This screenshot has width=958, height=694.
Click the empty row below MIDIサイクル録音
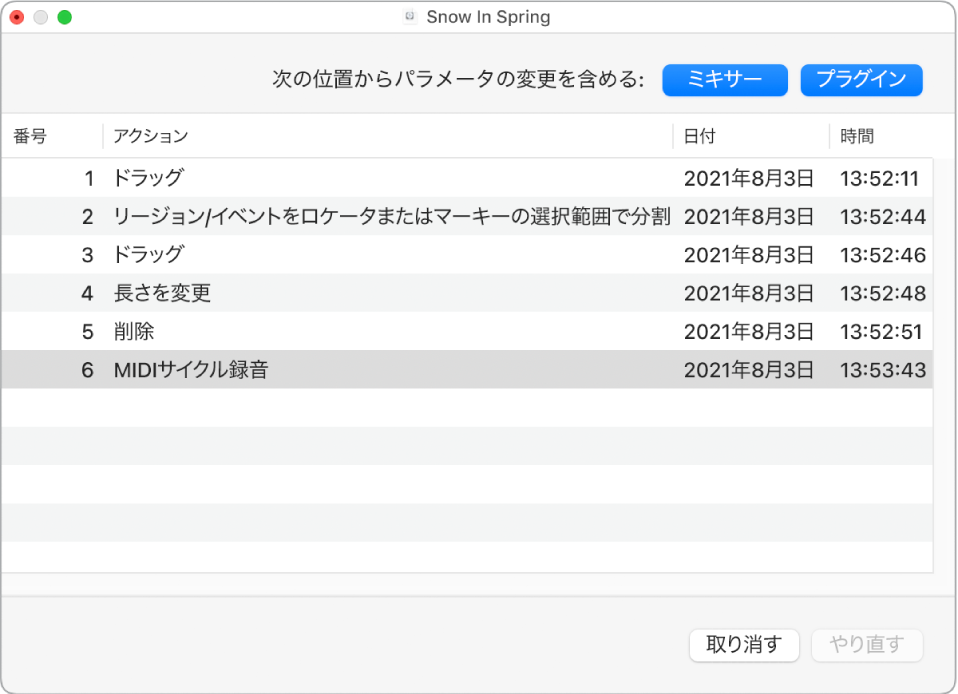coord(400,408)
